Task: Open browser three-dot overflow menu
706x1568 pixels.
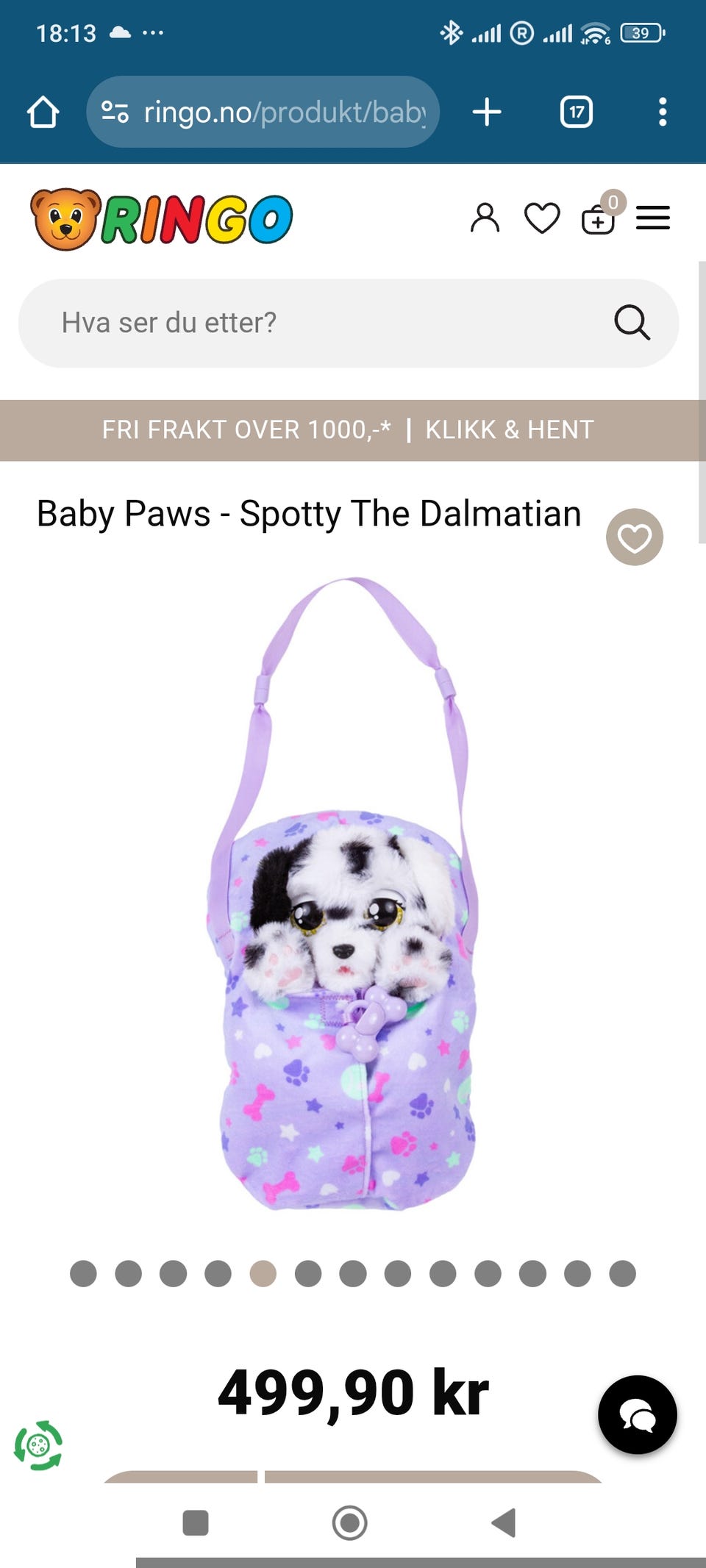Action: pos(663,112)
